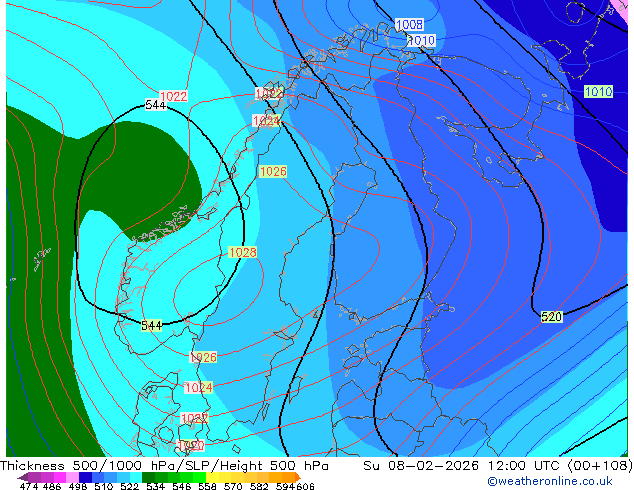Click the 510 legend value
Image resolution: width=634 pixels, height=490 pixels.
click(104, 486)
